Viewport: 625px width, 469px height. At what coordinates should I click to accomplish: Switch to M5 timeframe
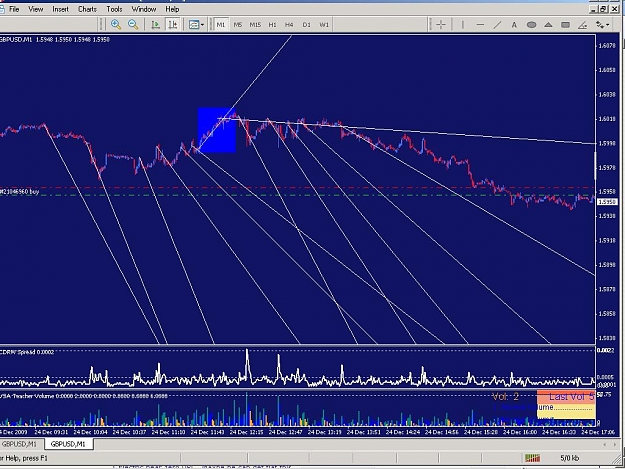click(238, 25)
